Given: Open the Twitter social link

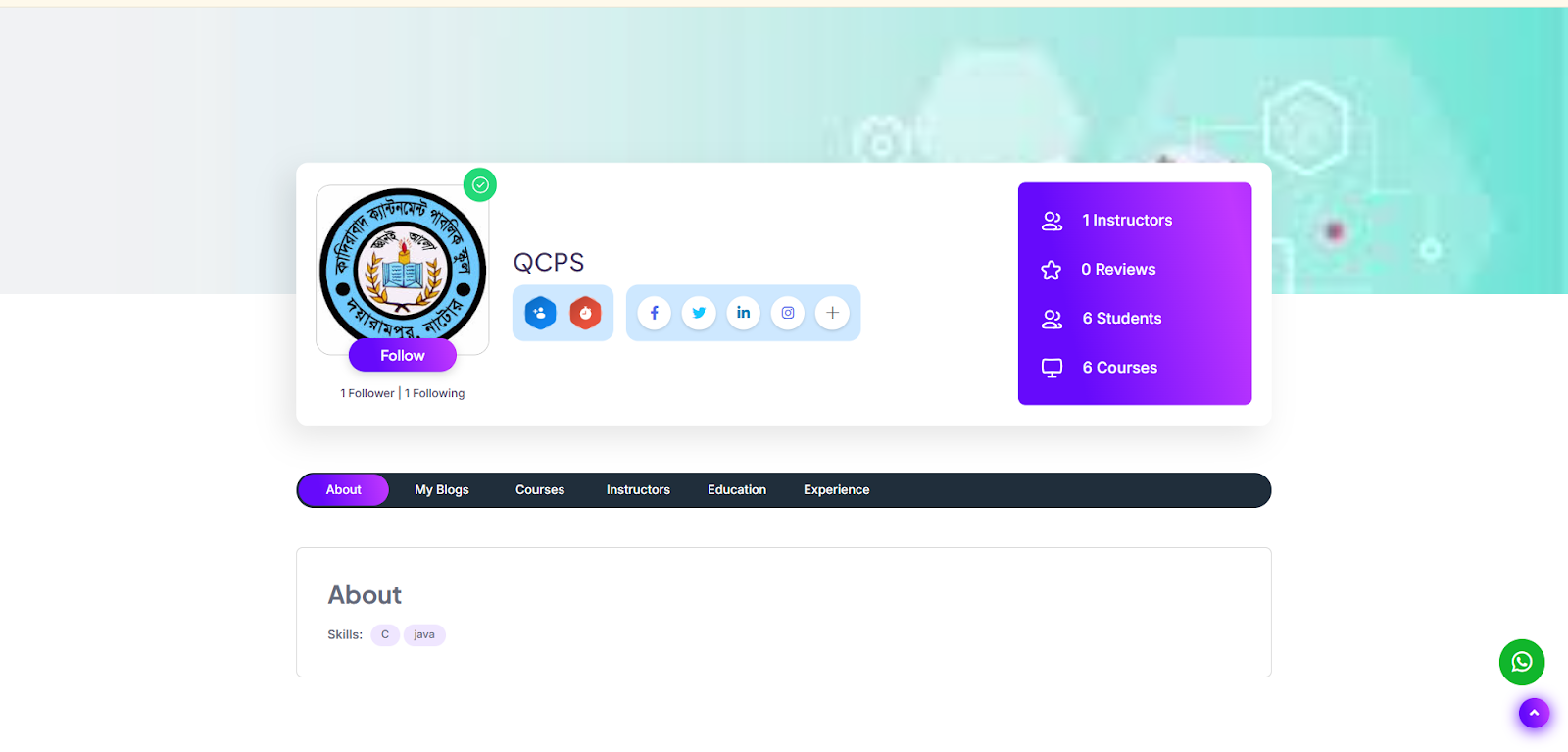Looking at the screenshot, I should coord(699,313).
